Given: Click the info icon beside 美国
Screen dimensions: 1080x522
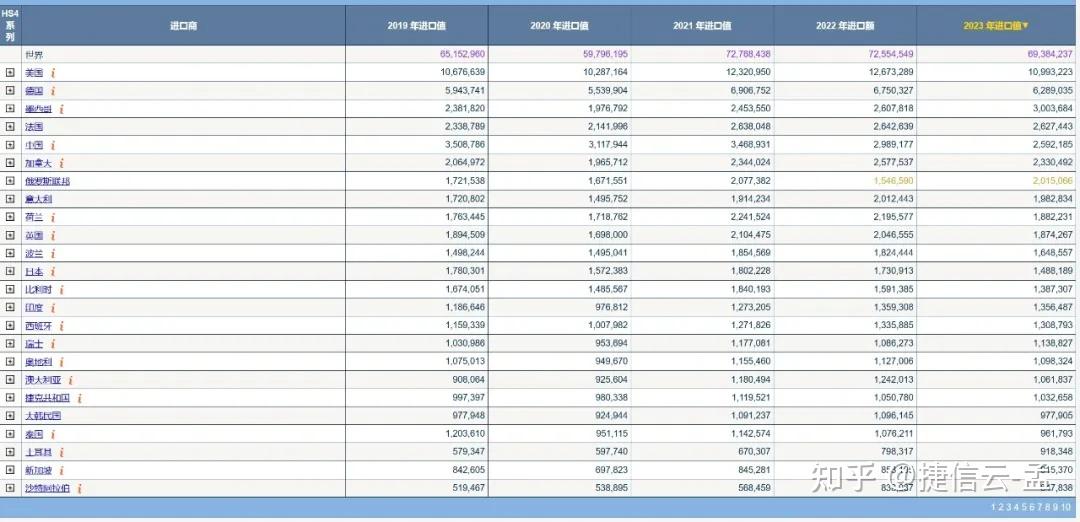Looking at the screenshot, I should (x=53, y=73).
